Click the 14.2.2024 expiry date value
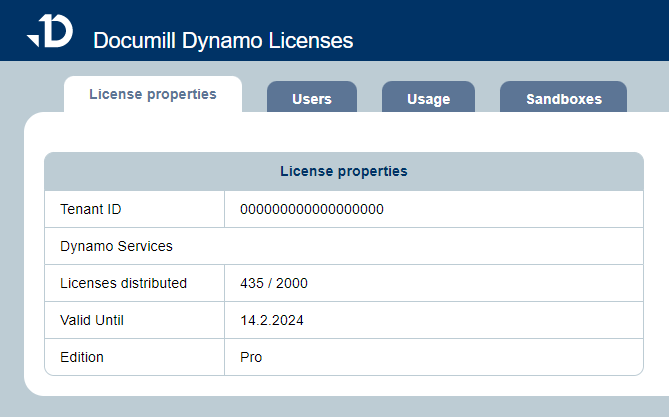 point(272,320)
